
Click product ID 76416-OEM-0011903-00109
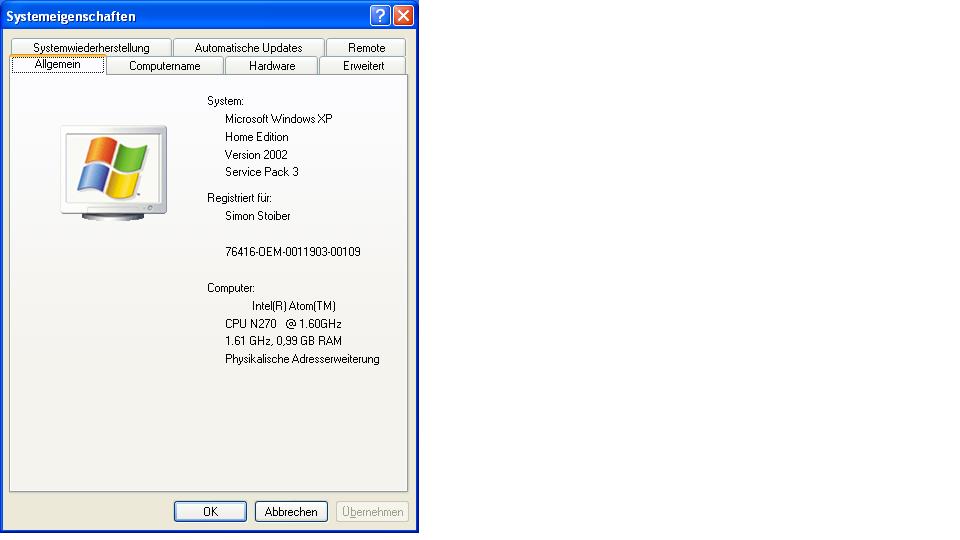[293, 252]
